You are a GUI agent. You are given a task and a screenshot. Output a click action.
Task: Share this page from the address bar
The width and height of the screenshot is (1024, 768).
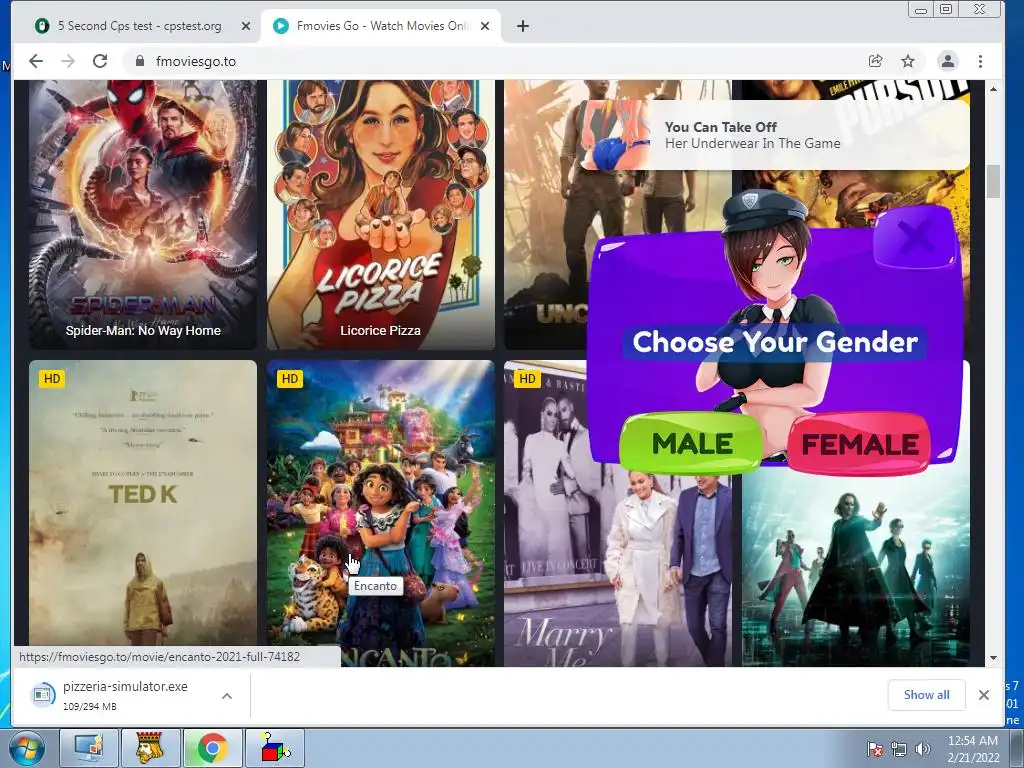[x=876, y=61]
